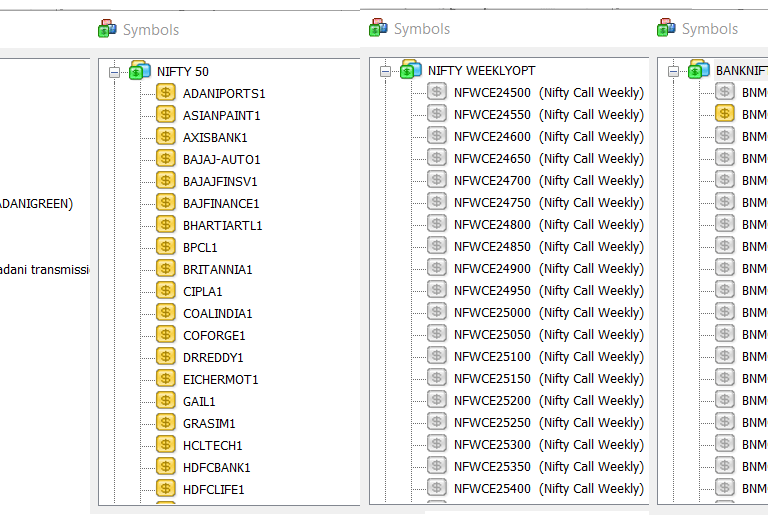Click grey symbol icon for NFWCE24500
Viewport: 768px width, 516px height.
pyautogui.click(x=436, y=92)
